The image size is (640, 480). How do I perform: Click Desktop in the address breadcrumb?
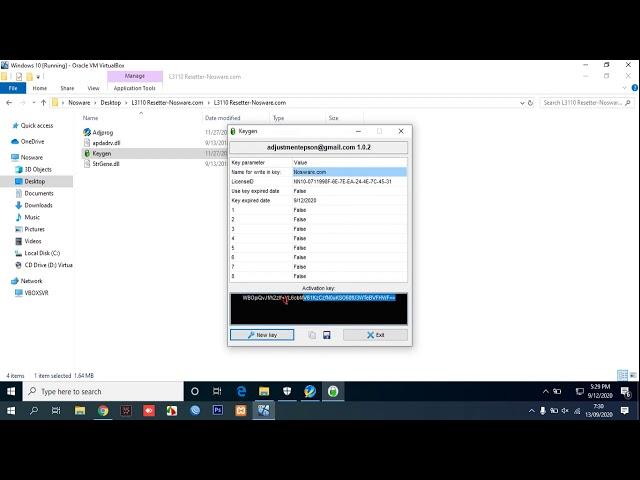tap(111, 102)
